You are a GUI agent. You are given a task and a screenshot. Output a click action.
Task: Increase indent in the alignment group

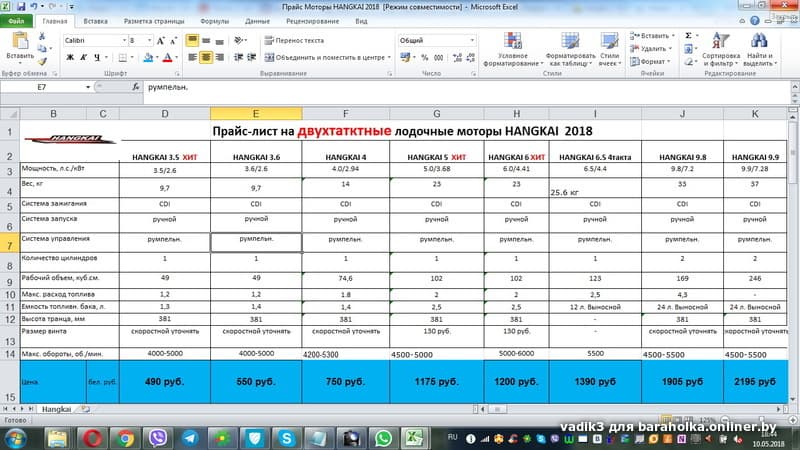(252, 57)
